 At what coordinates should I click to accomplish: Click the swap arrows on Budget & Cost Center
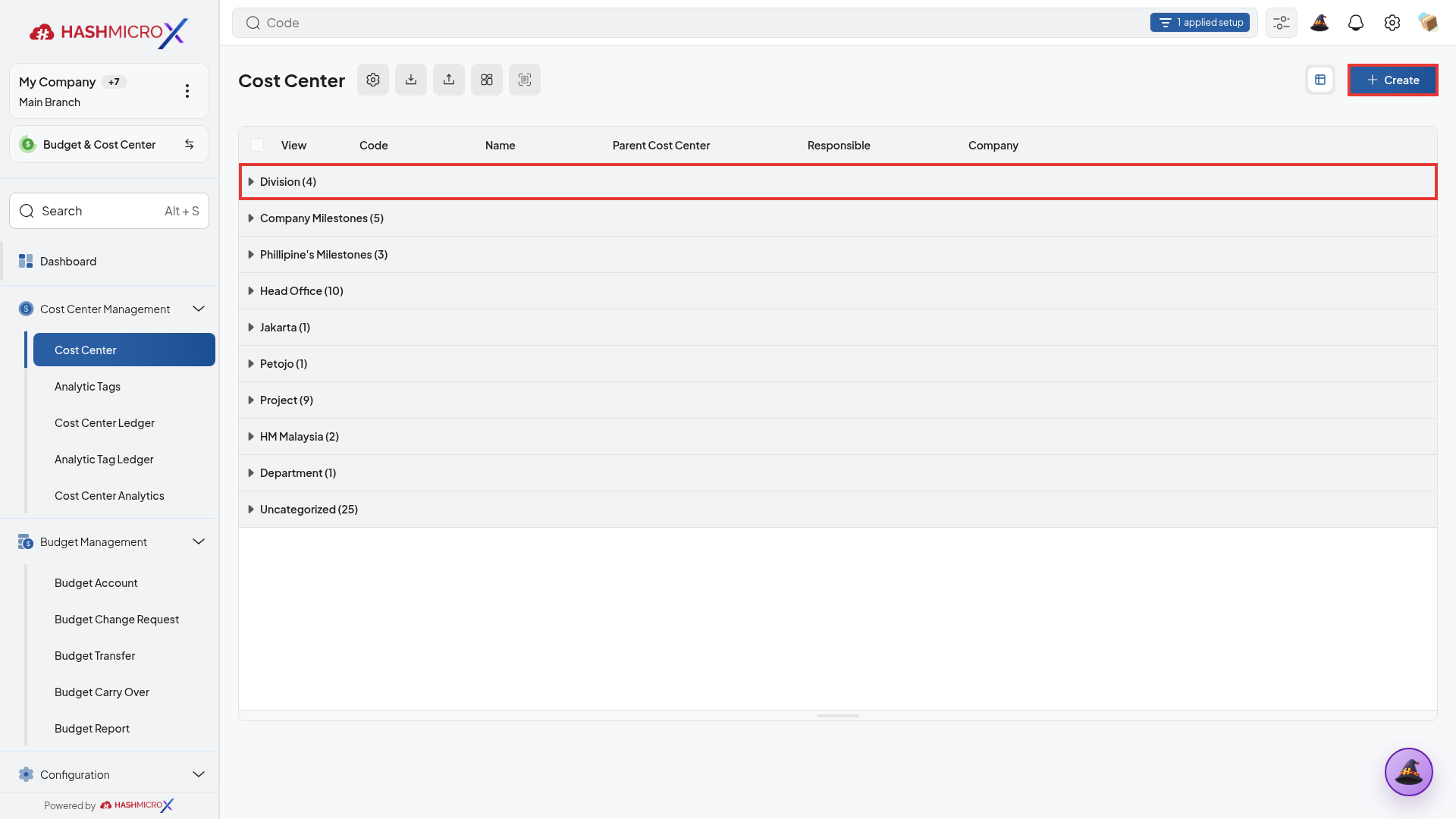point(190,144)
